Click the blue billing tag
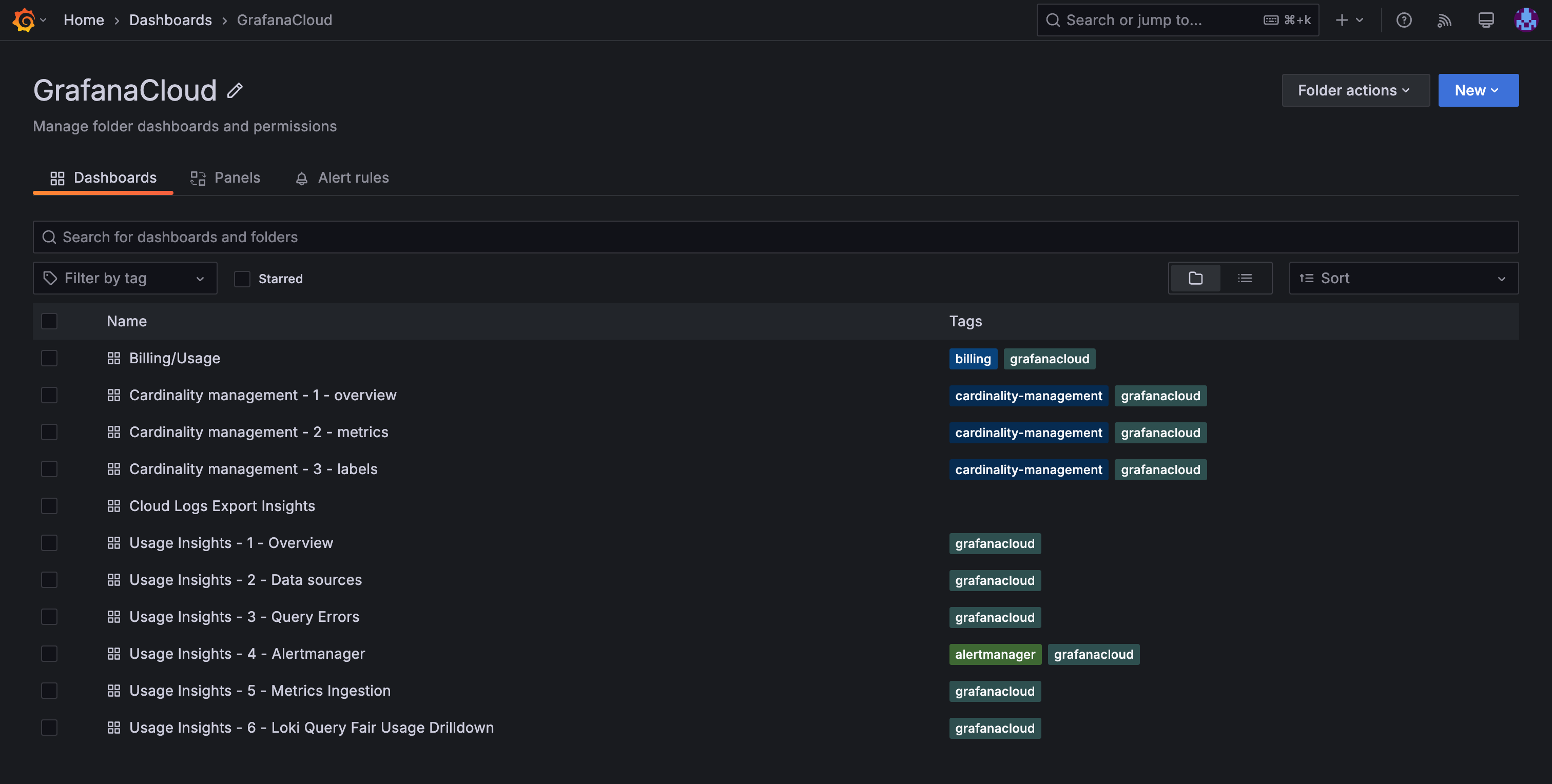 tap(973, 359)
